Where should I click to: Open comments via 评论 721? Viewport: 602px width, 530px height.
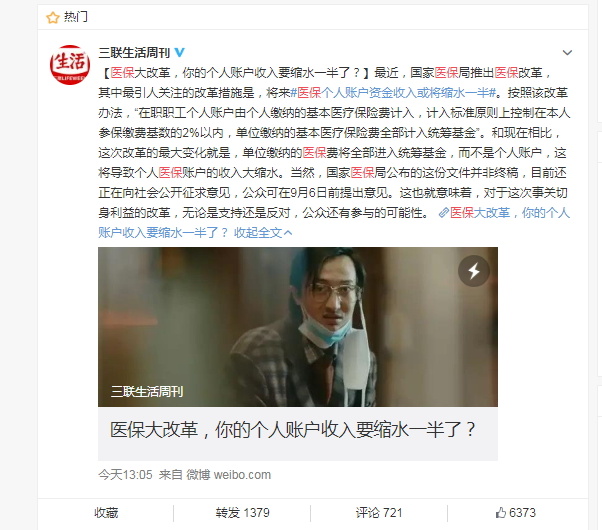tap(379, 513)
